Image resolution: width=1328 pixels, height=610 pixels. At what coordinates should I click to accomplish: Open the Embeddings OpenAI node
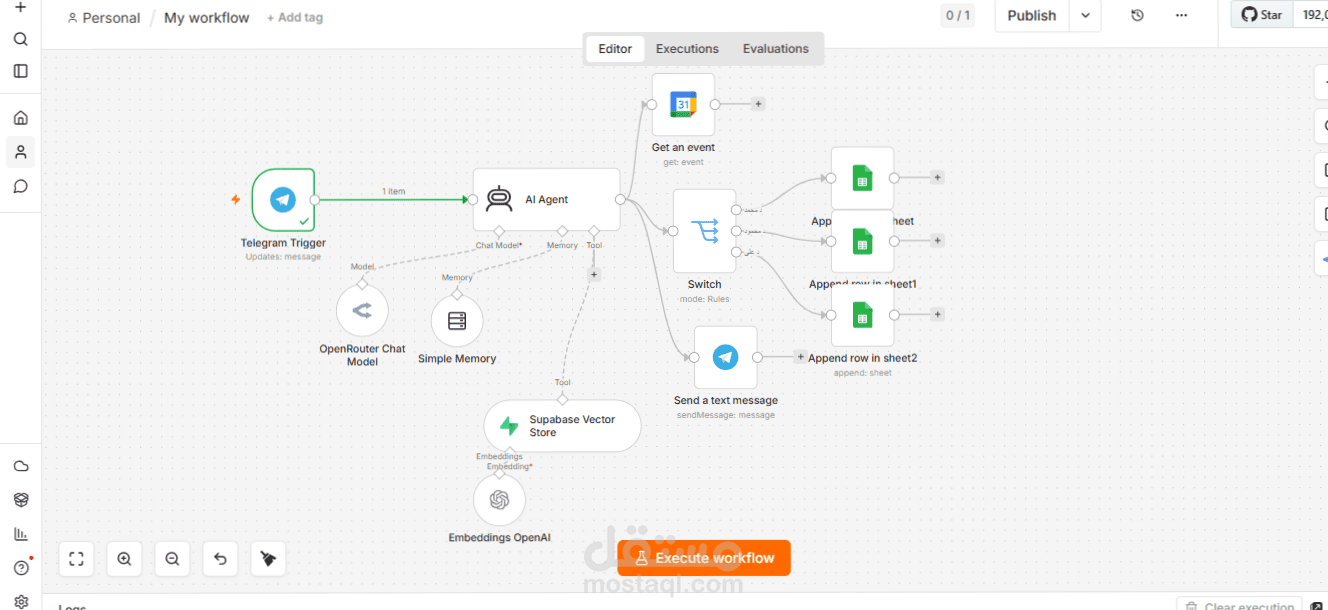pos(499,500)
